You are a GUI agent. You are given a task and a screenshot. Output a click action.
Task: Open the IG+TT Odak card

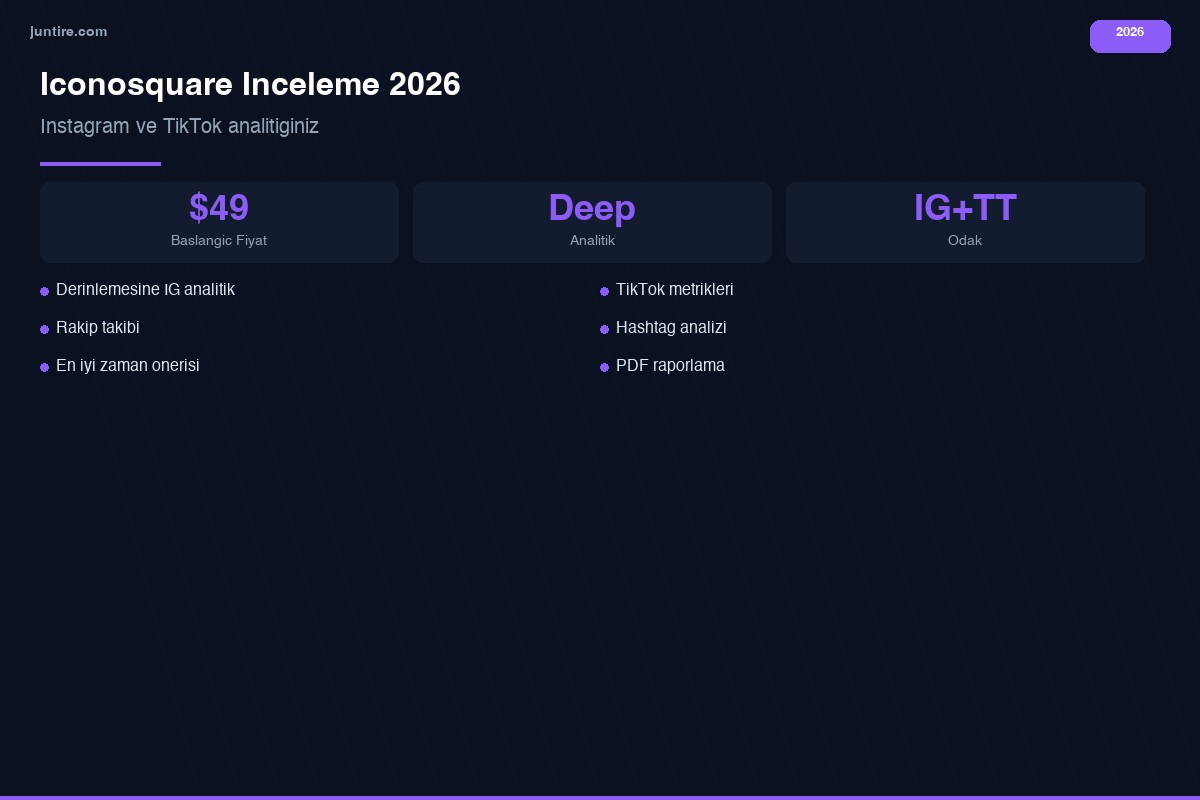coord(965,222)
